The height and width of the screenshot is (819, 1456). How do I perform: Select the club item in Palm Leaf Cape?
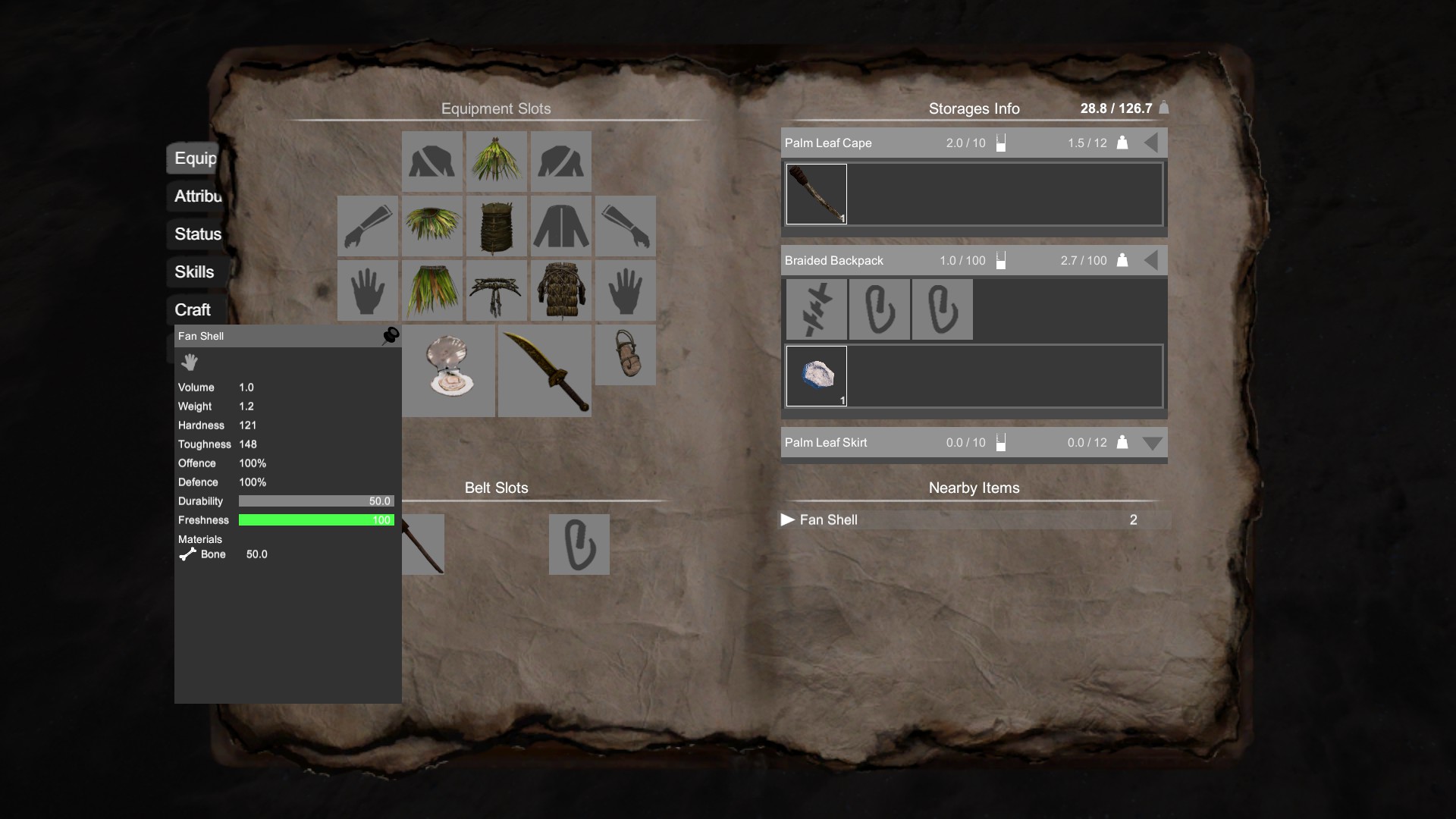click(x=816, y=194)
